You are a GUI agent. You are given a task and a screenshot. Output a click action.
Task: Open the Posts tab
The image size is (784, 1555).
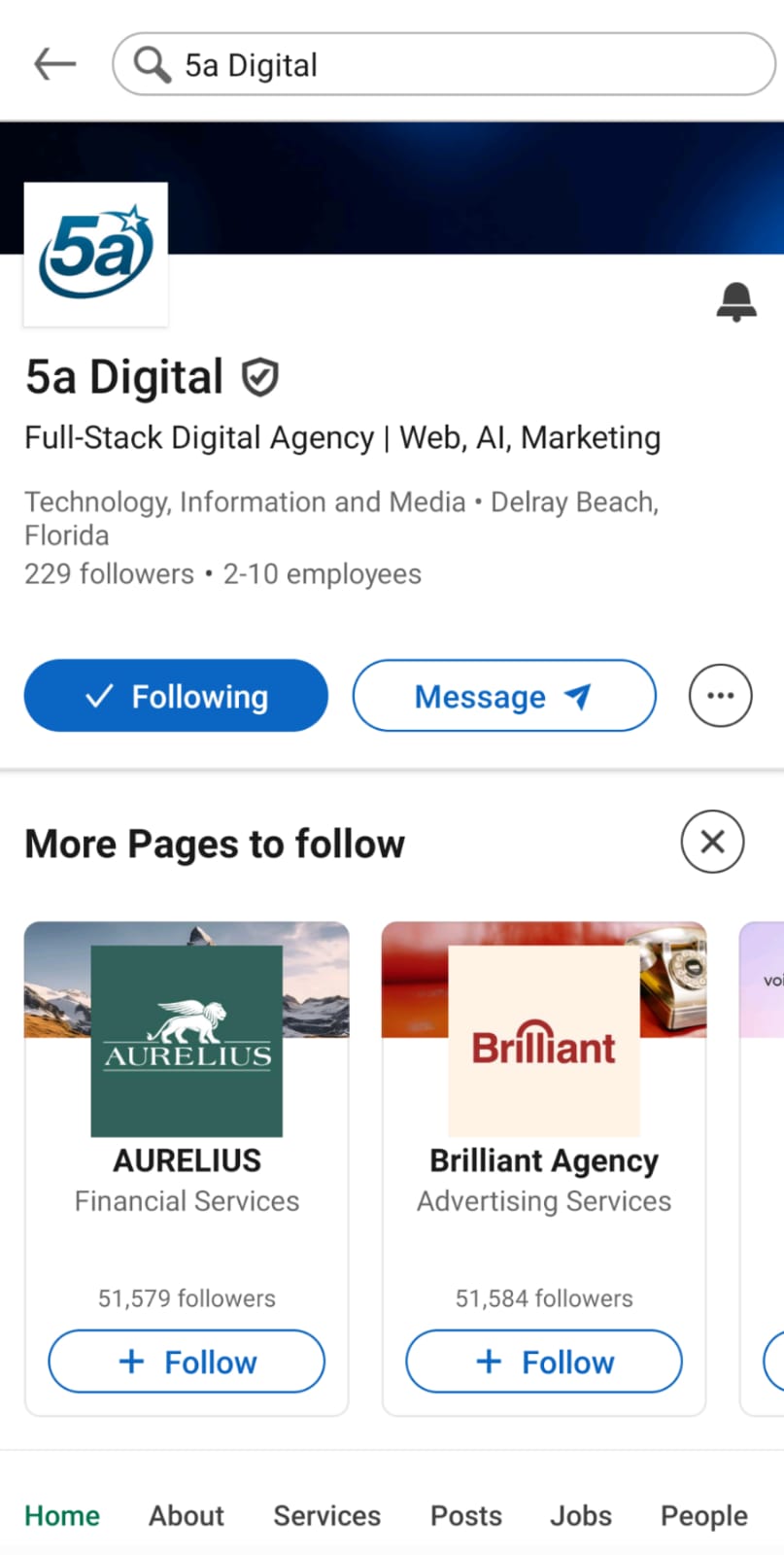tap(466, 1516)
